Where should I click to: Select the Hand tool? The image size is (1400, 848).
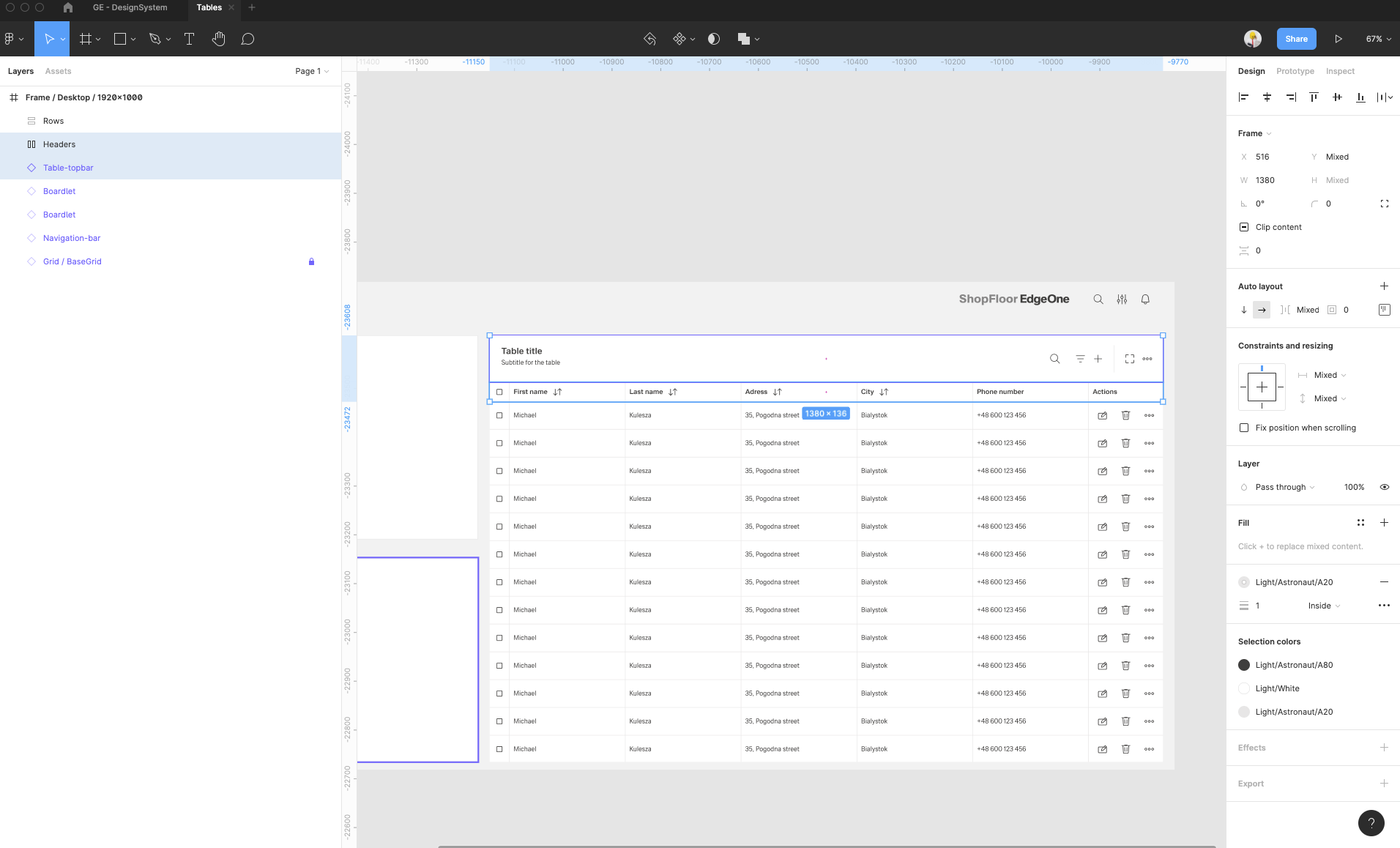click(218, 40)
